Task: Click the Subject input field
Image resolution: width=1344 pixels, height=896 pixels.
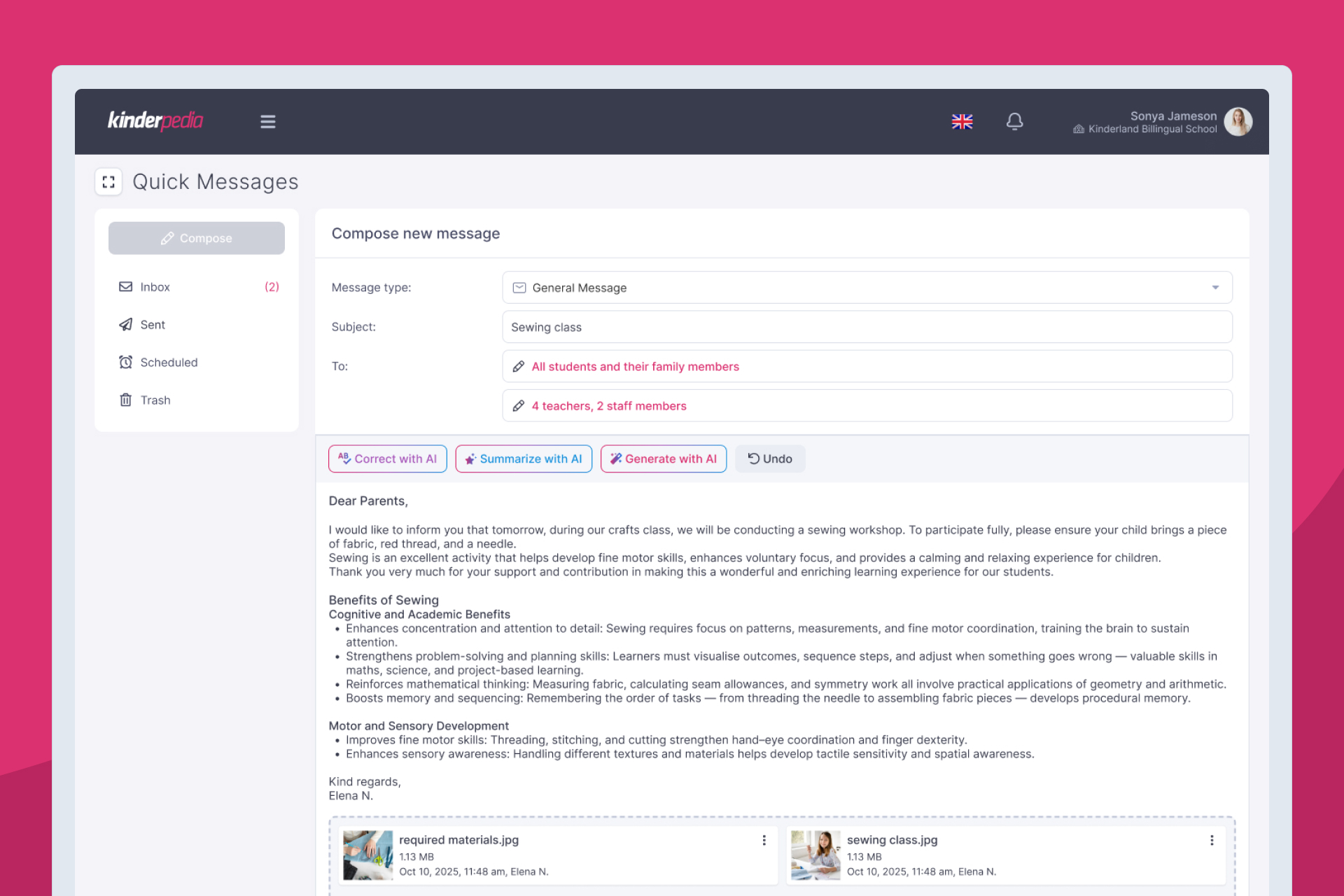Action: [867, 327]
